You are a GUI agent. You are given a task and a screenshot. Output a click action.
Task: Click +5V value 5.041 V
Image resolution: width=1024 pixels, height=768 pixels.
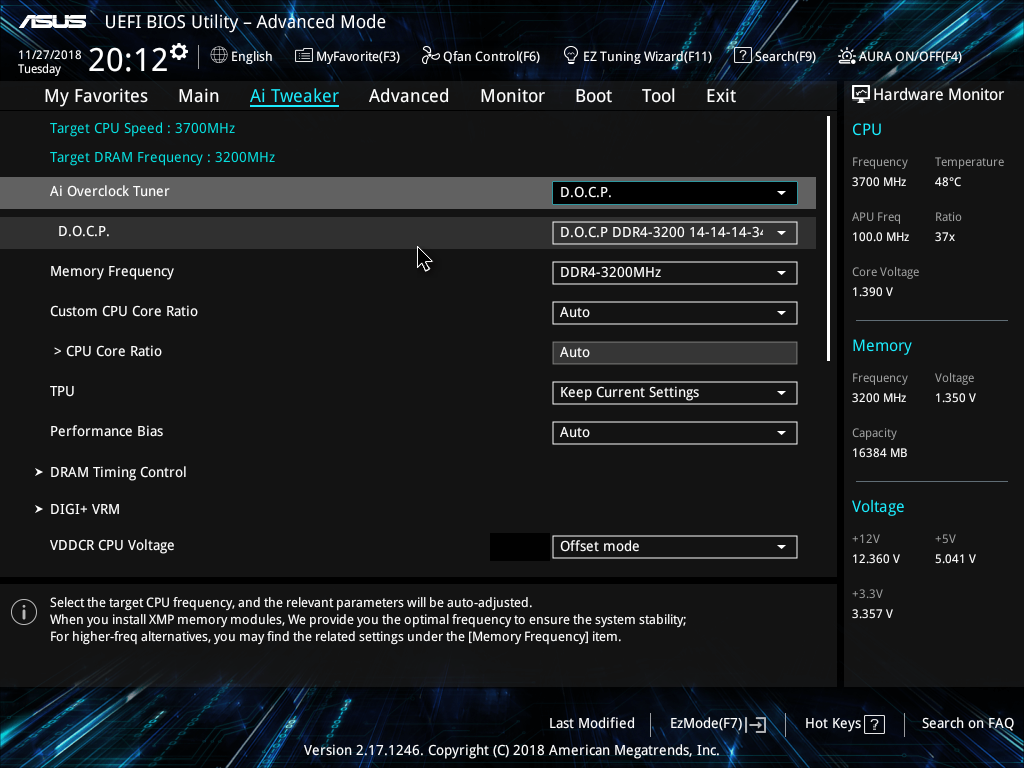[955, 559]
